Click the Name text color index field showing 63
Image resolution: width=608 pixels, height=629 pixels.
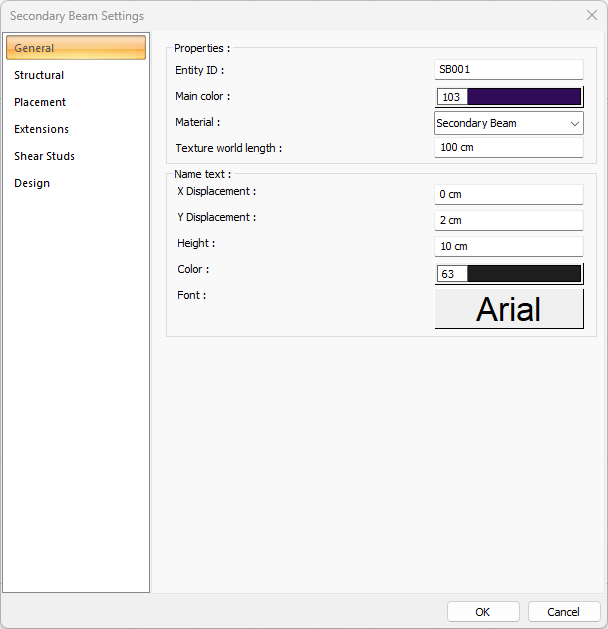coord(452,274)
